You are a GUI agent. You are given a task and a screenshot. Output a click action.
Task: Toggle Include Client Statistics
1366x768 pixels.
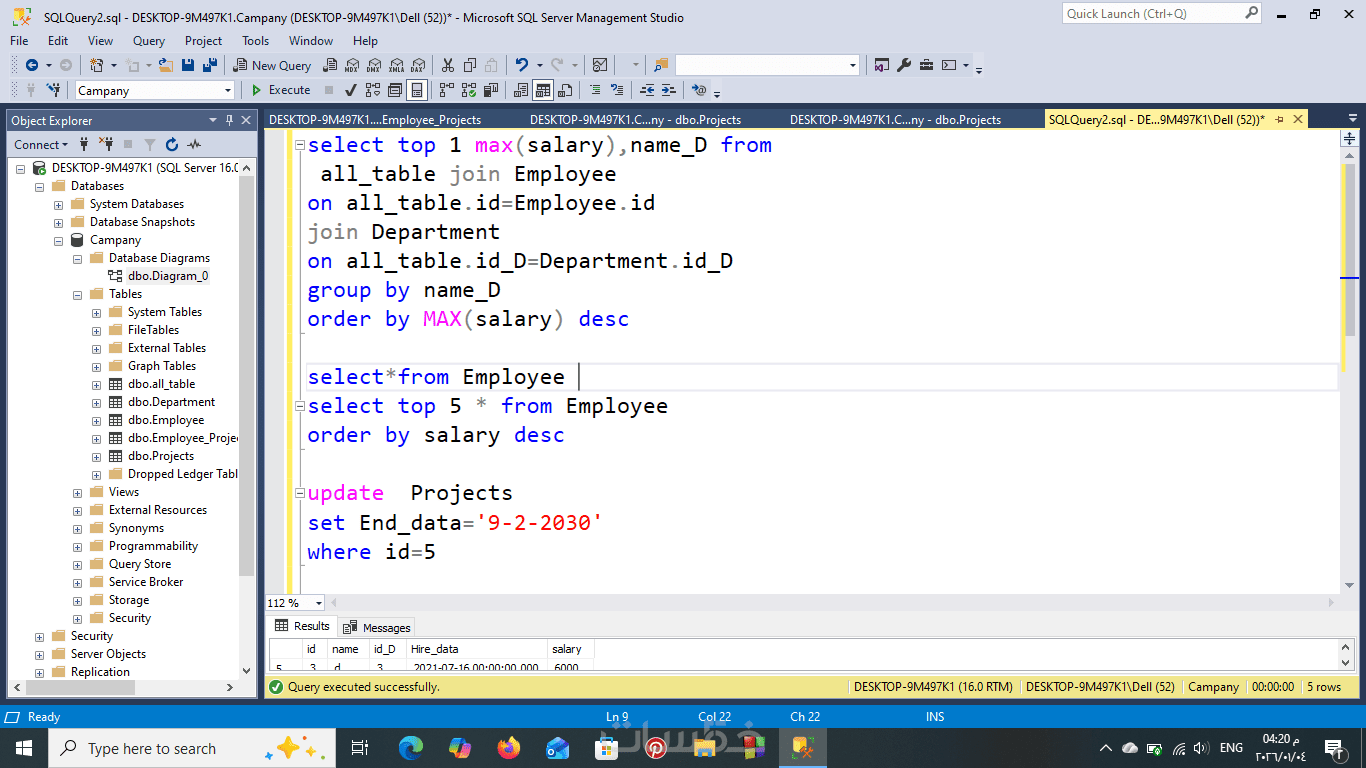(x=491, y=90)
